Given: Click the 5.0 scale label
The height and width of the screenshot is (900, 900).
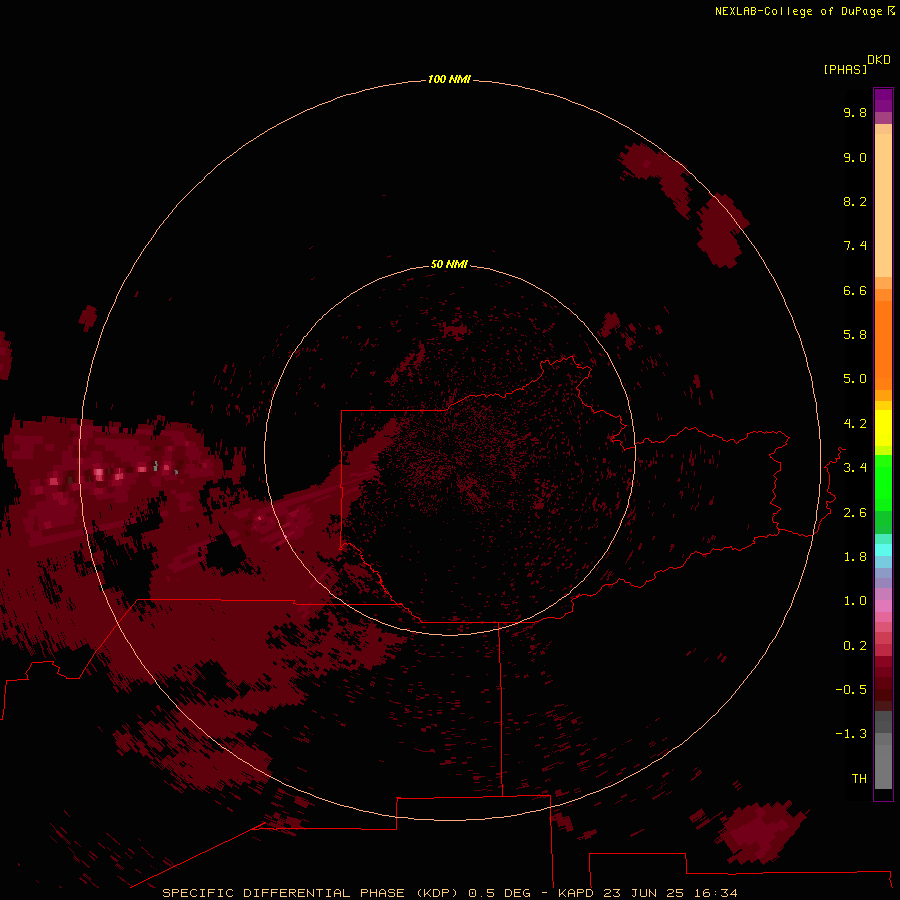Looking at the screenshot, I should click(x=855, y=379).
